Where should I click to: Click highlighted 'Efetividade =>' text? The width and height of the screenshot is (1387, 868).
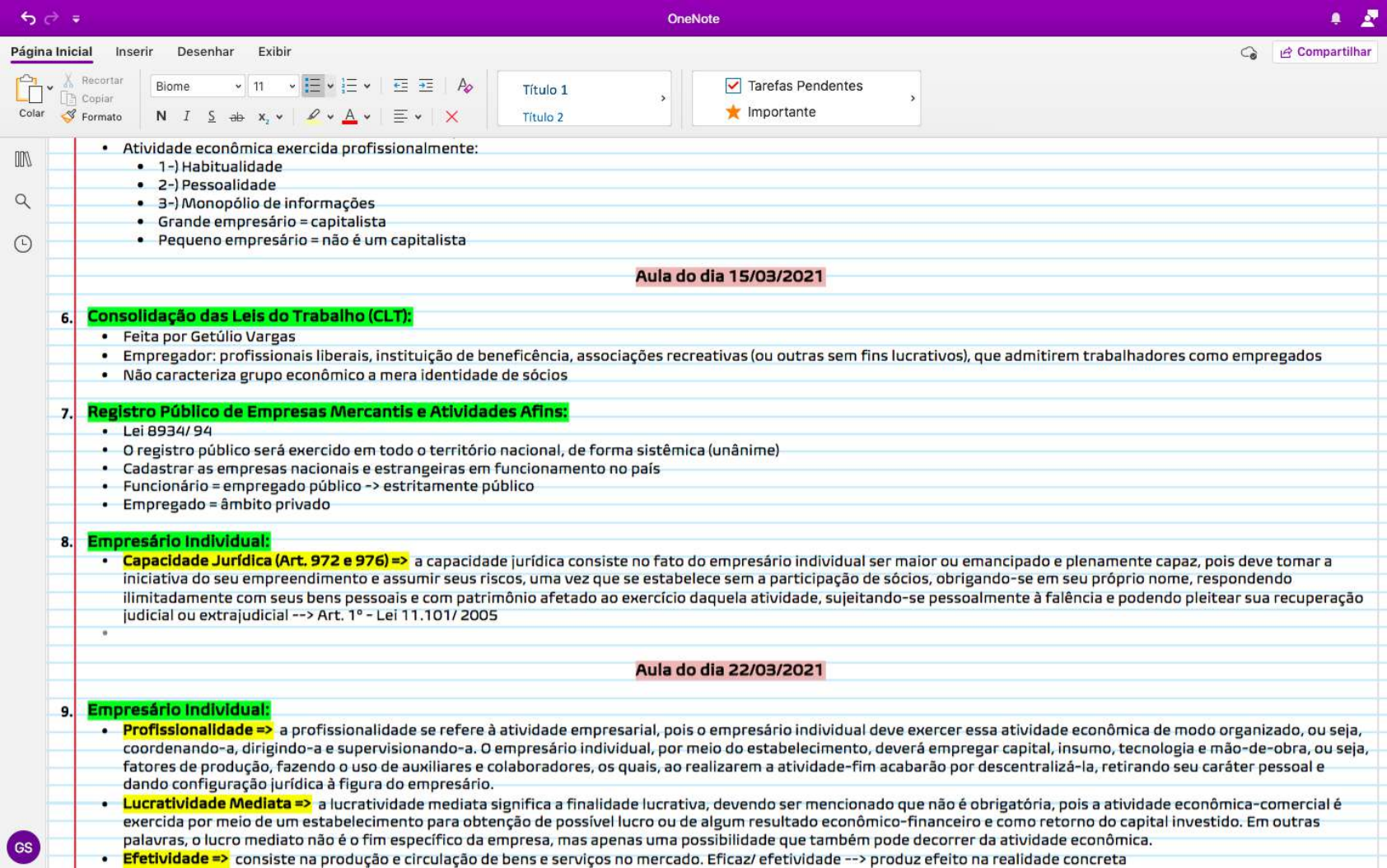point(175,858)
